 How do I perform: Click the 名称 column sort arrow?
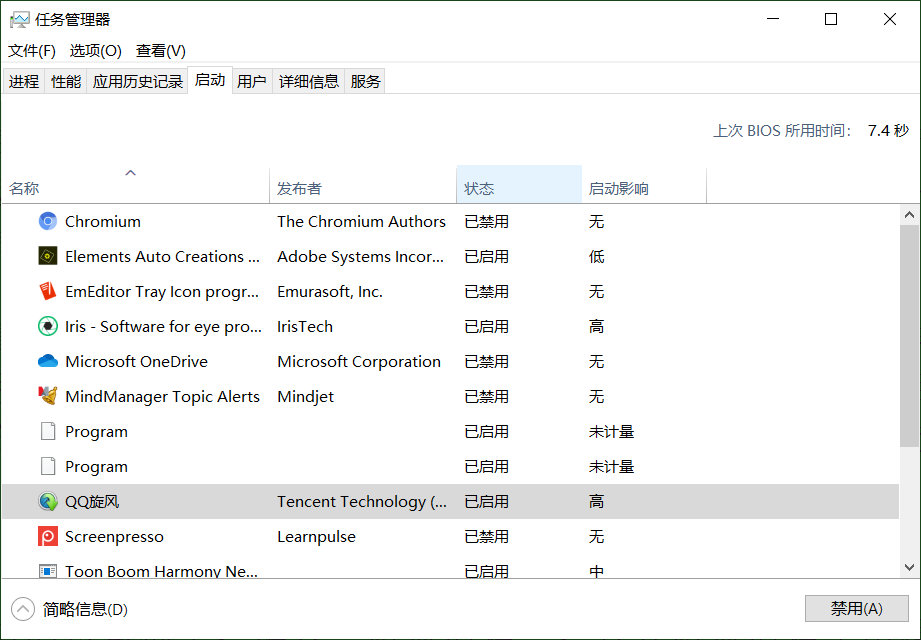[130, 173]
